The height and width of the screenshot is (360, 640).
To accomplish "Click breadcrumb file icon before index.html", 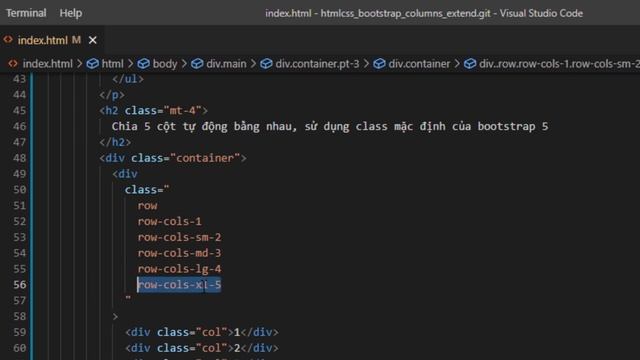I will coord(13,64).
